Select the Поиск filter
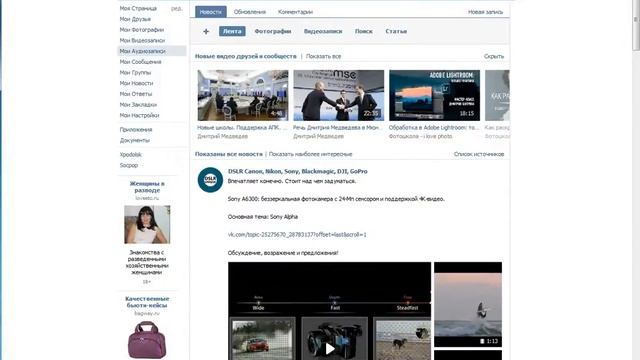The height and width of the screenshot is (360, 640). 364,31
